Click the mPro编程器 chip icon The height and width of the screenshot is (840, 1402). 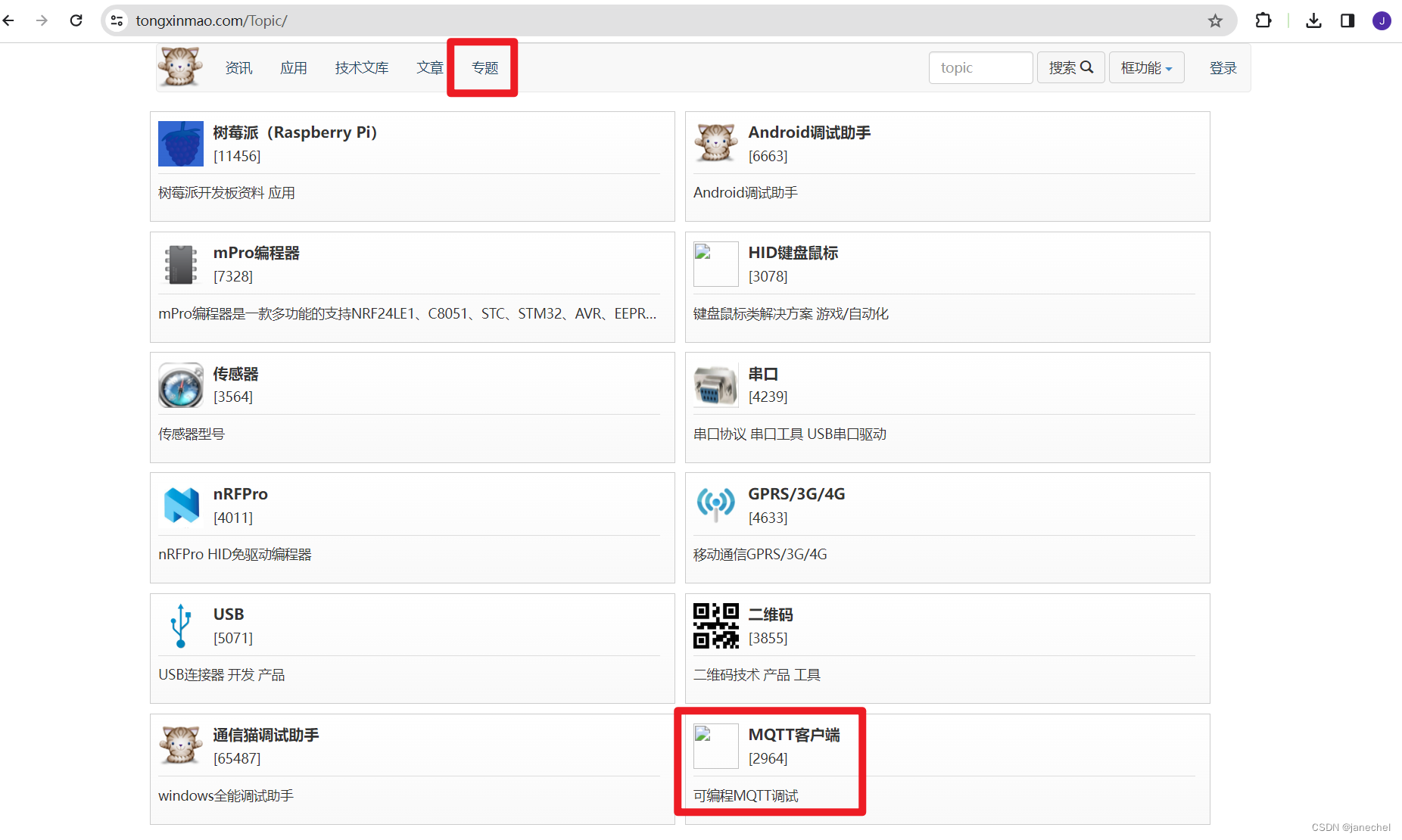pyautogui.click(x=181, y=264)
